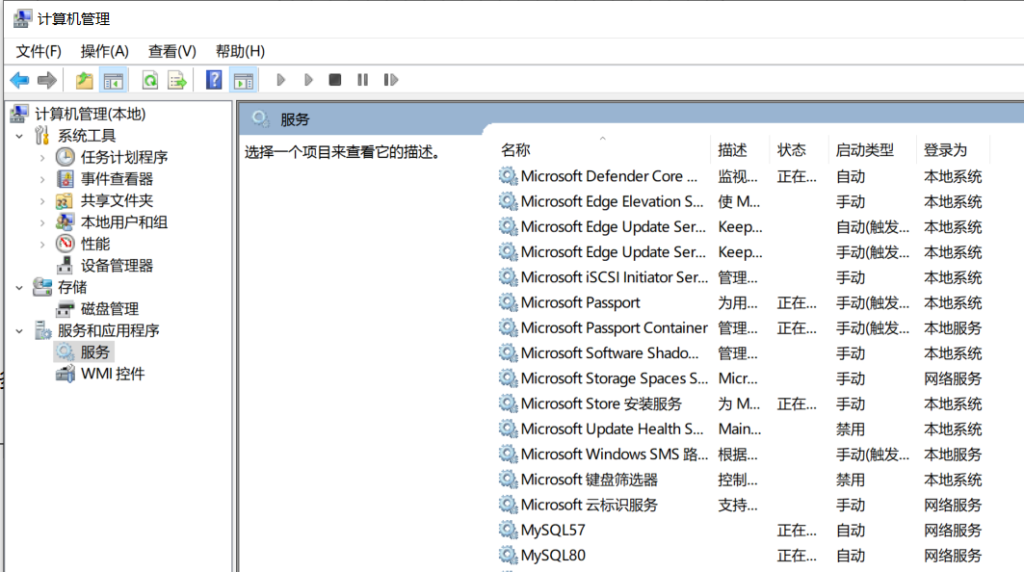Select the Microsoft Passport service
The height and width of the screenshot is (572, 1024).
coord(741,302)
